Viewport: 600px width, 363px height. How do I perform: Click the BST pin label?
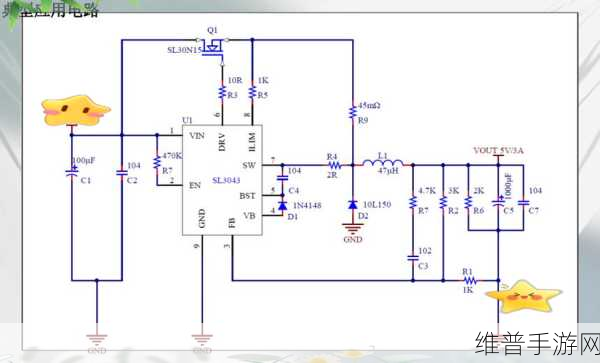click(248, 196)
